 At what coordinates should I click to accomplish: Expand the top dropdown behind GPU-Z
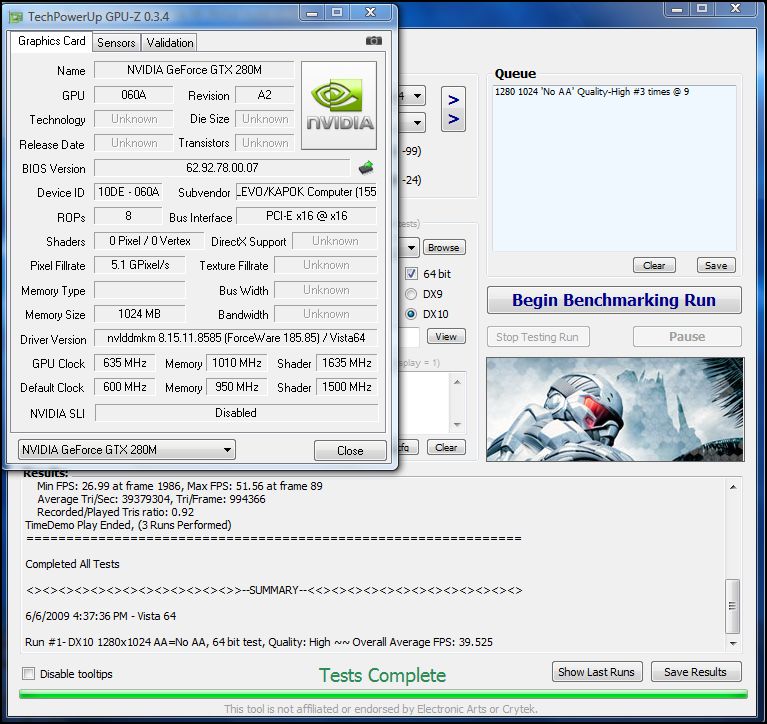(417, 96)
